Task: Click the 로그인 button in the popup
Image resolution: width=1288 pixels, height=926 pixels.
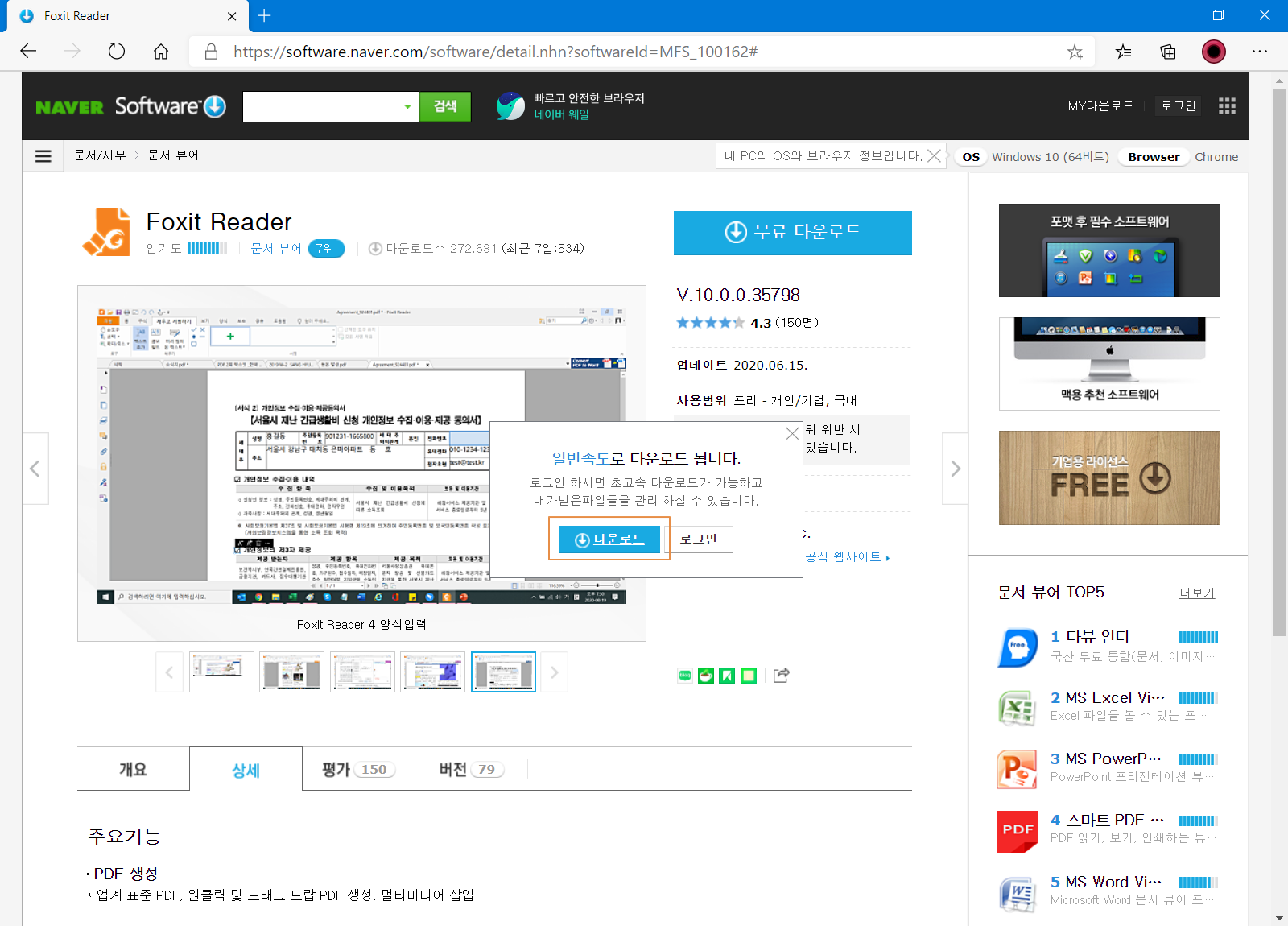Action: pyautogui.click(x=698, y=539)
